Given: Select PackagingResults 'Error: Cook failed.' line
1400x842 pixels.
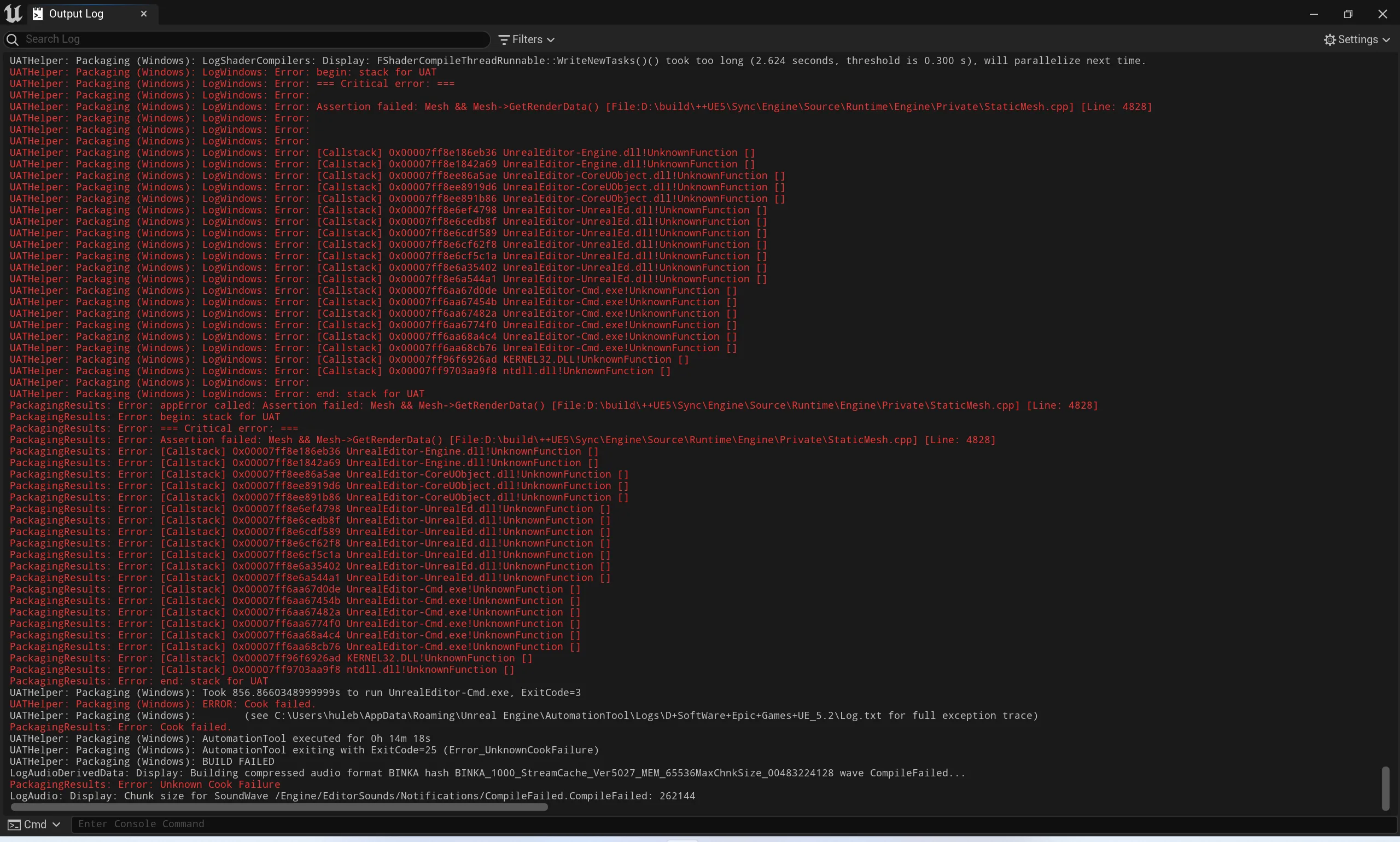Looking at the screenshot, I should pos(120,727).
